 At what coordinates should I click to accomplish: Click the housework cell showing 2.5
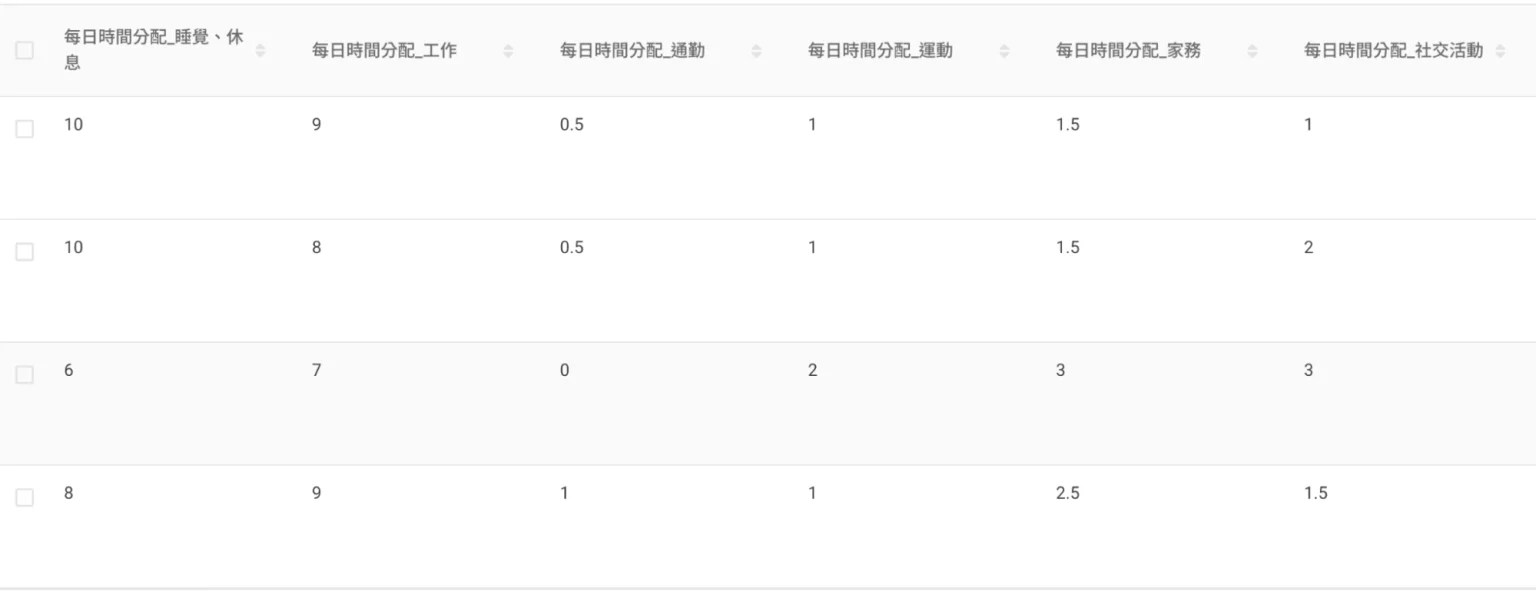[1068, 494]
